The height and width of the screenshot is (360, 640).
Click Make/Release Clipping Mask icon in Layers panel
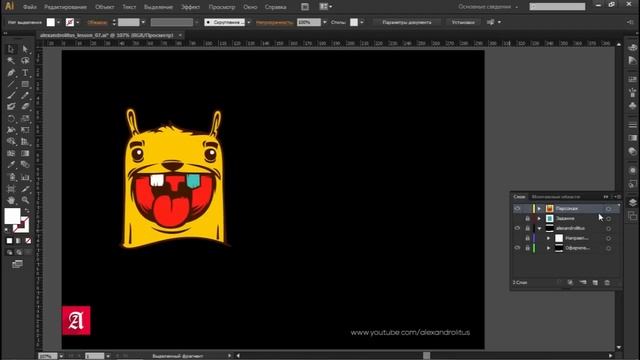tap(570, 283)
